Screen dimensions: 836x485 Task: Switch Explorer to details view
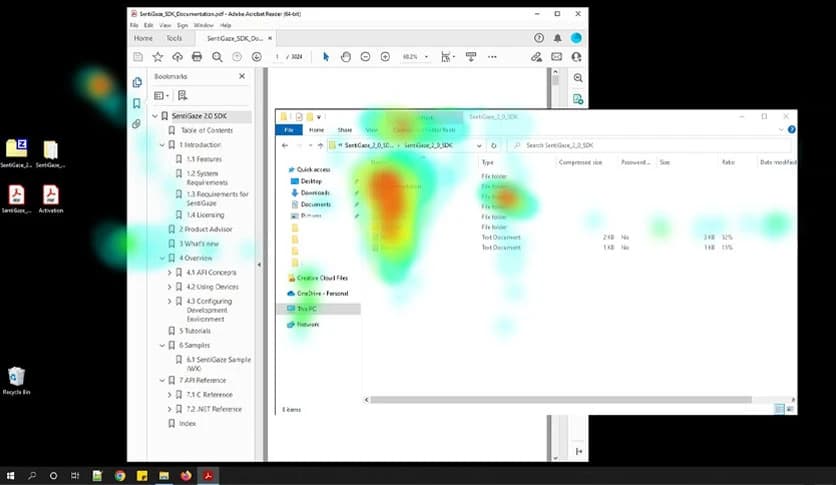779,409
